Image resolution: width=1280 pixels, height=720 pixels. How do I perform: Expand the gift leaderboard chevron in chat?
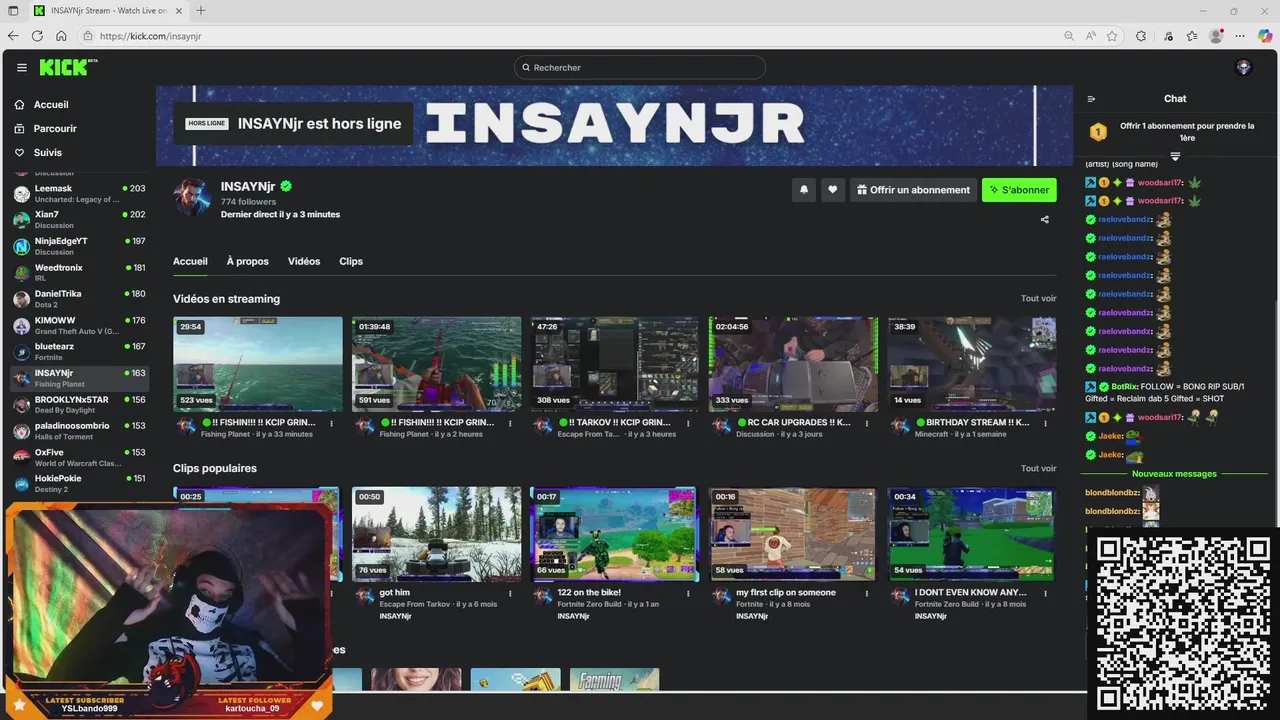[x=1175, y=156]
